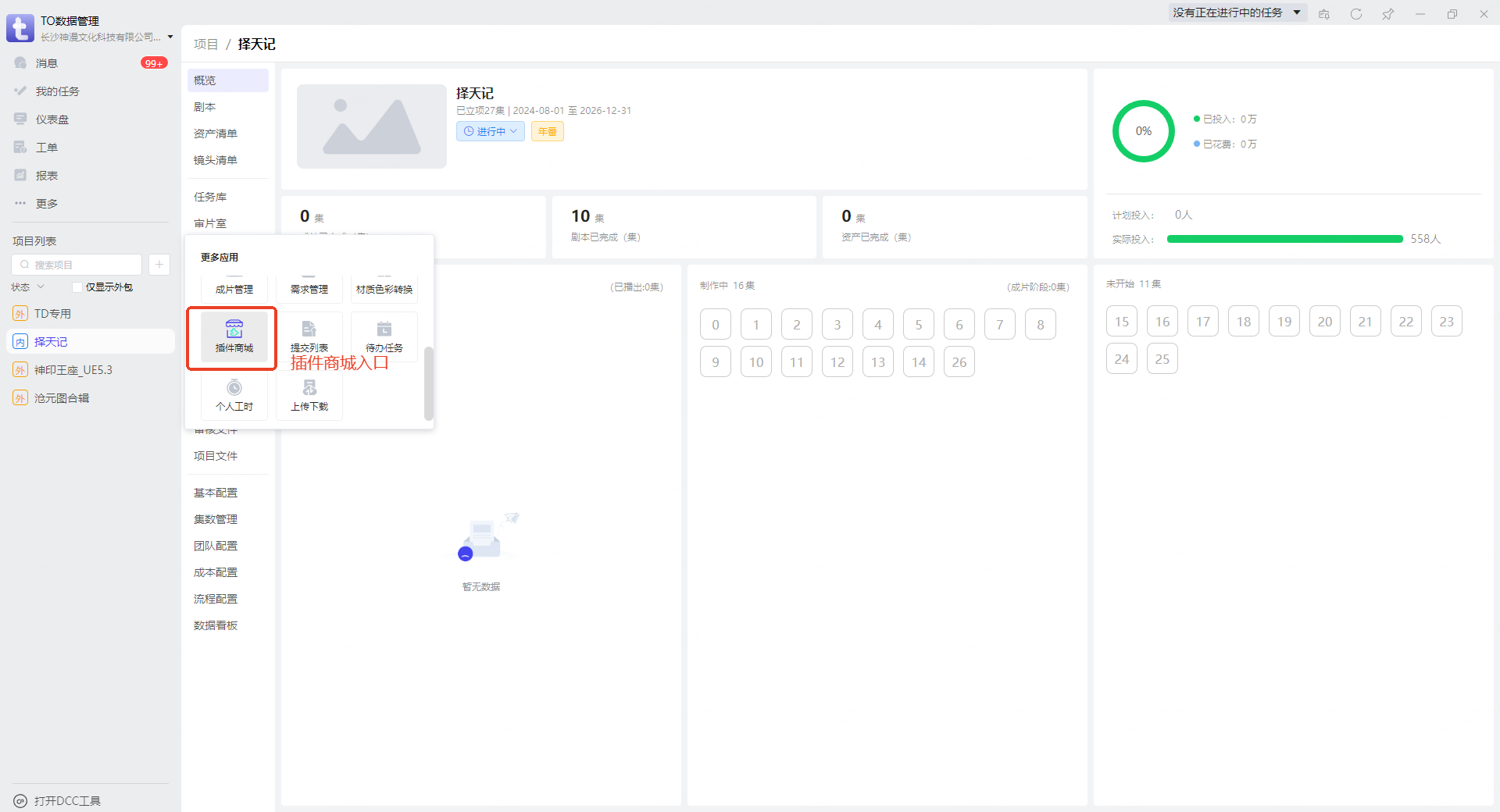Viewport: 1500px width, 812px height.
Task: Click 打开DCC工具 at the bottom
Action: click(67, 801)
